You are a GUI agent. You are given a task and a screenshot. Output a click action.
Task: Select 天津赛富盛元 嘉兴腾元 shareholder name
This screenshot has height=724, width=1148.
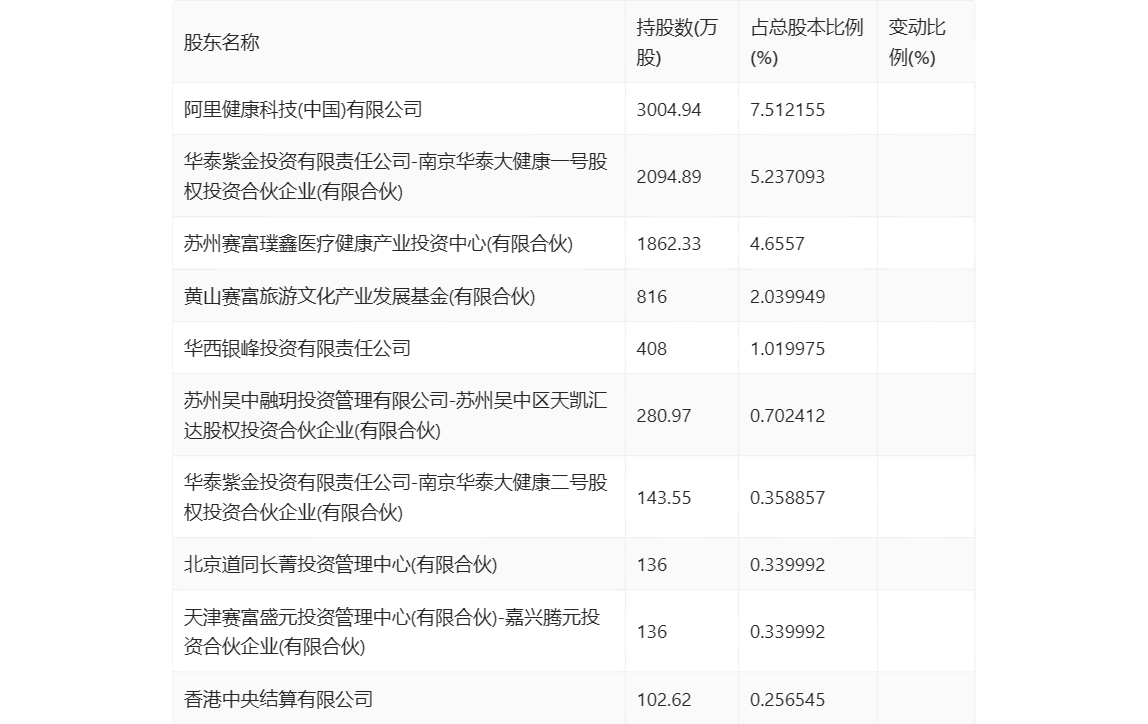point(392,631)
